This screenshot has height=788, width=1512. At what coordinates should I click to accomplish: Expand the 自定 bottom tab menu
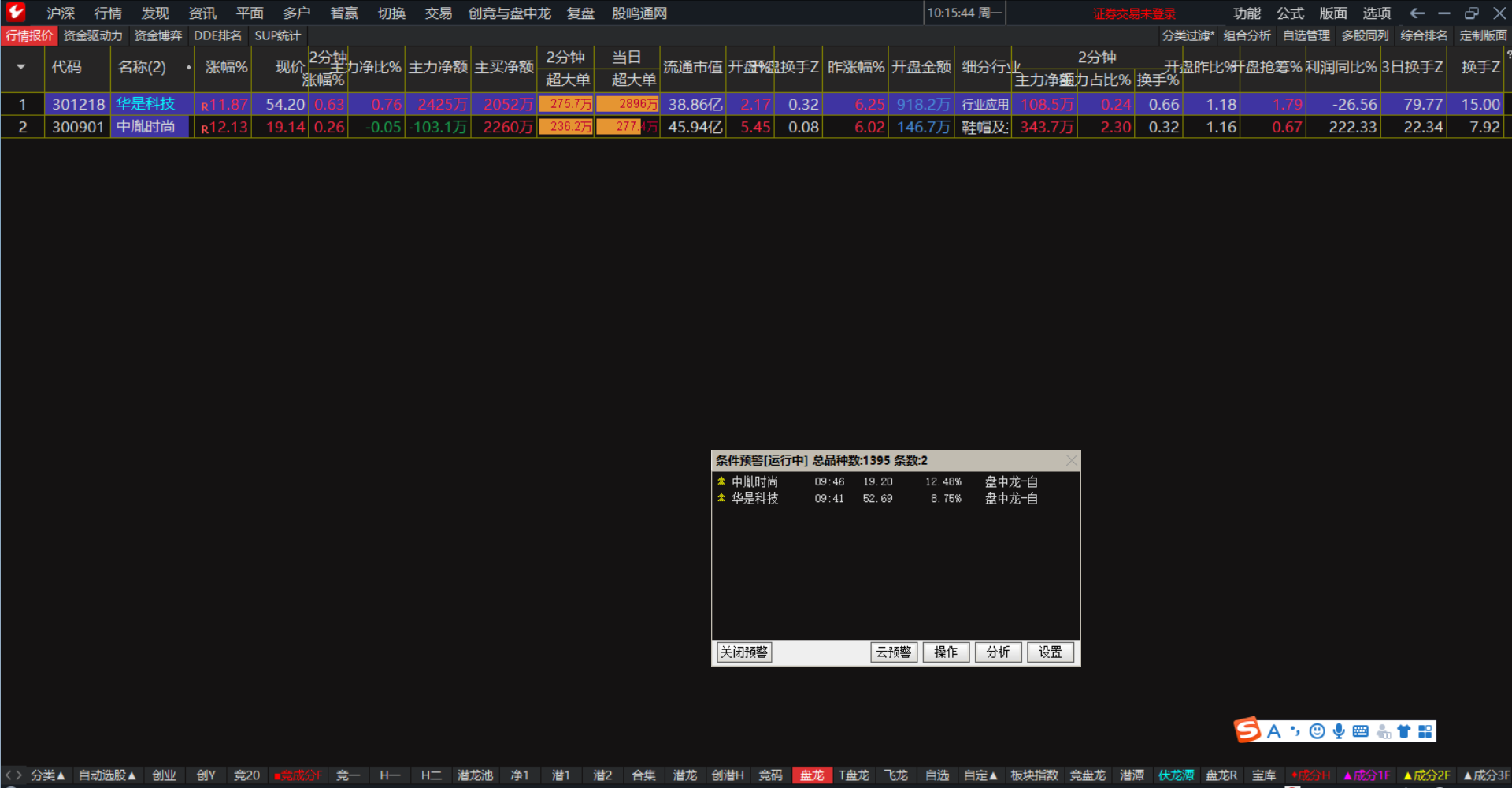[x=980, y=775]
